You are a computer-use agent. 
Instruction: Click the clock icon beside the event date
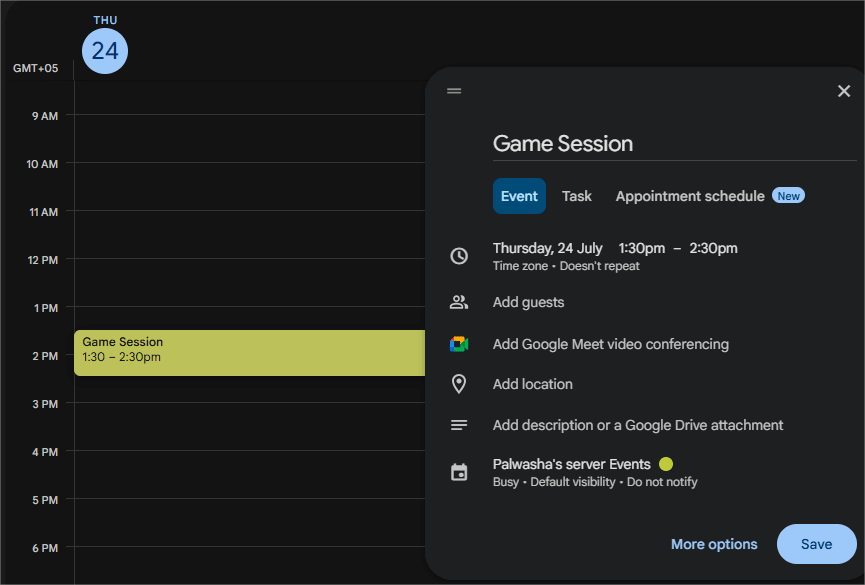[x=459, y=256]
